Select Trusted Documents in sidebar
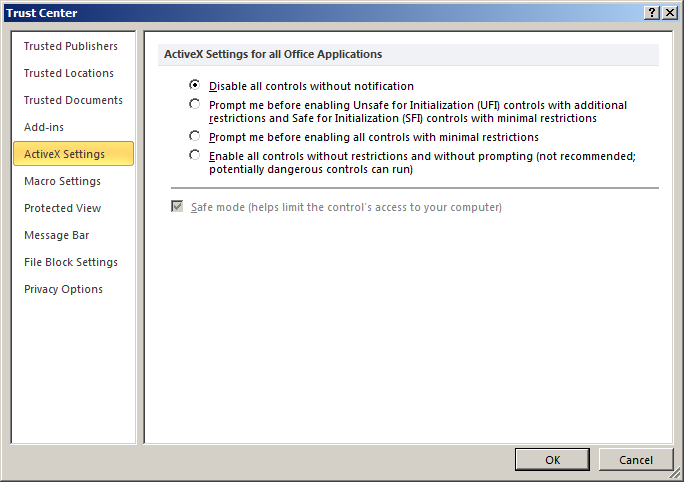Viewport: 684px width, 482px height. (x=73, y=100)
